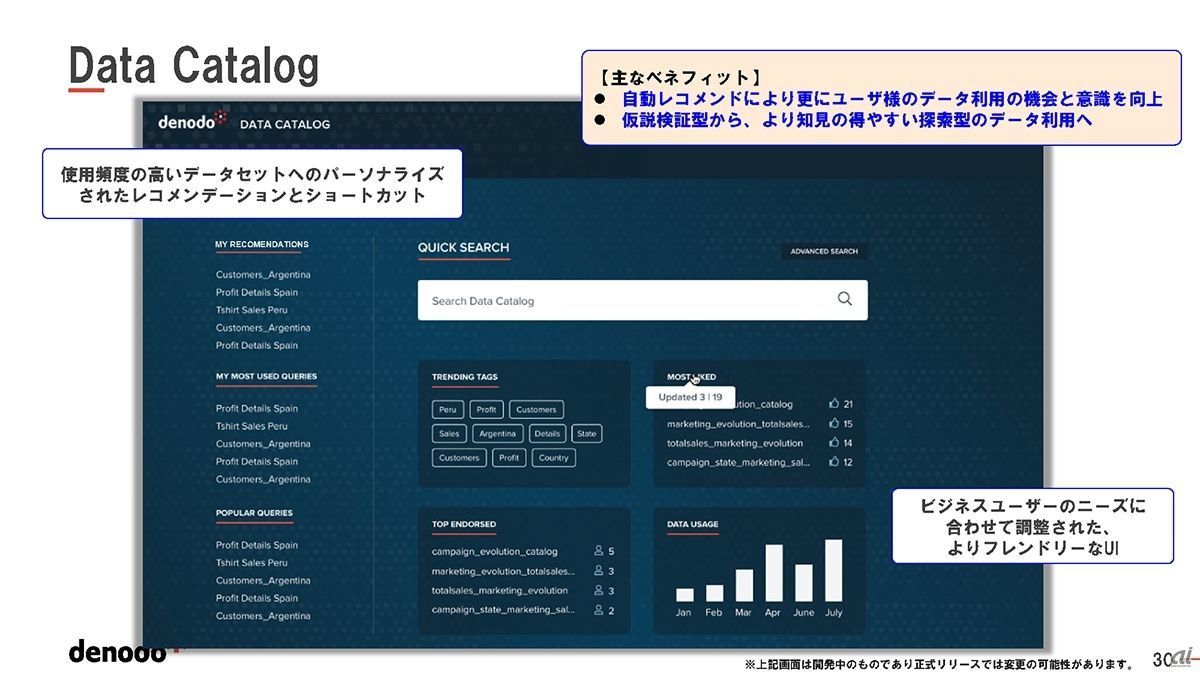The height and width of the screenshot is (675, 1200).
Task: Click the thumbs-up icon showing 12 likes
Action: click(x=834, y=462)
